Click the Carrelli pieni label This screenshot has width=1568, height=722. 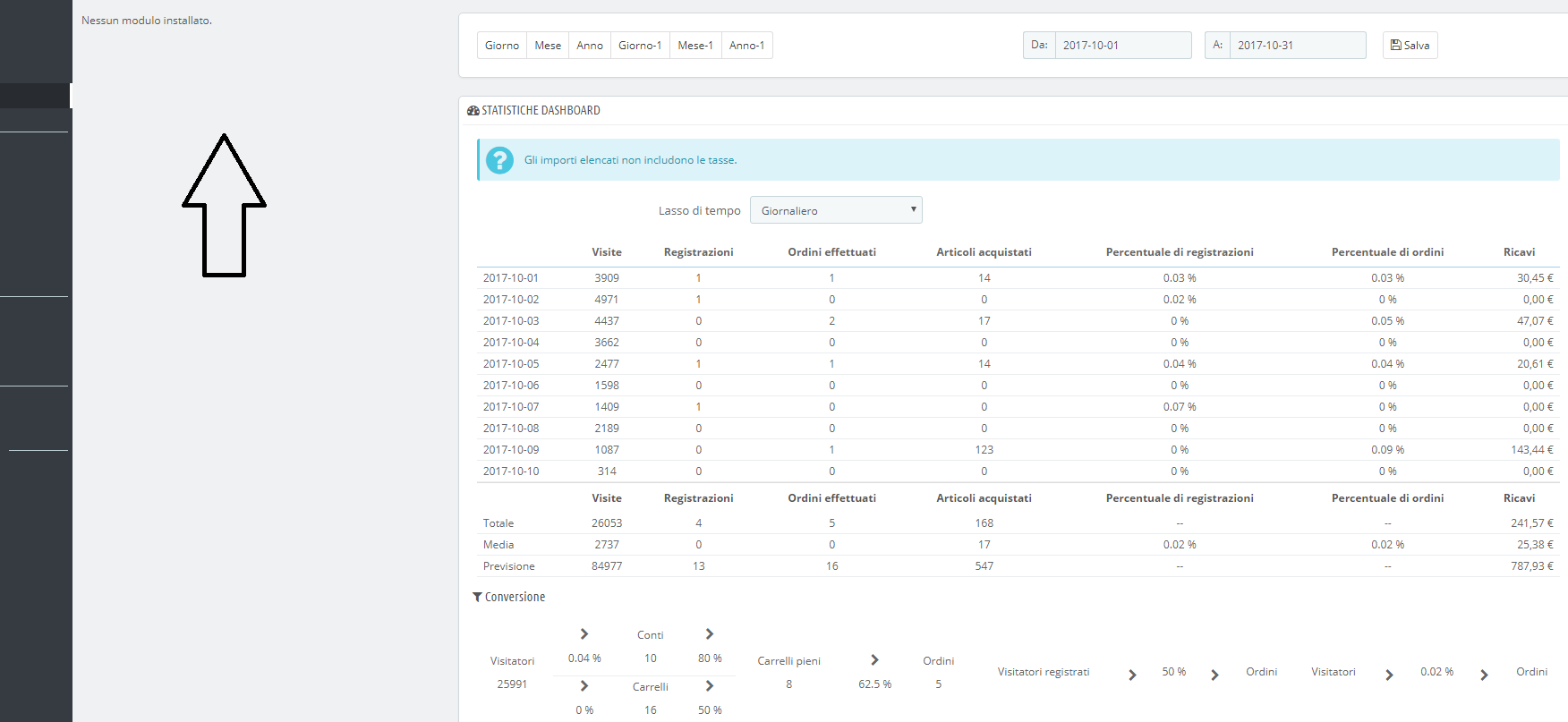click(789, 661)
